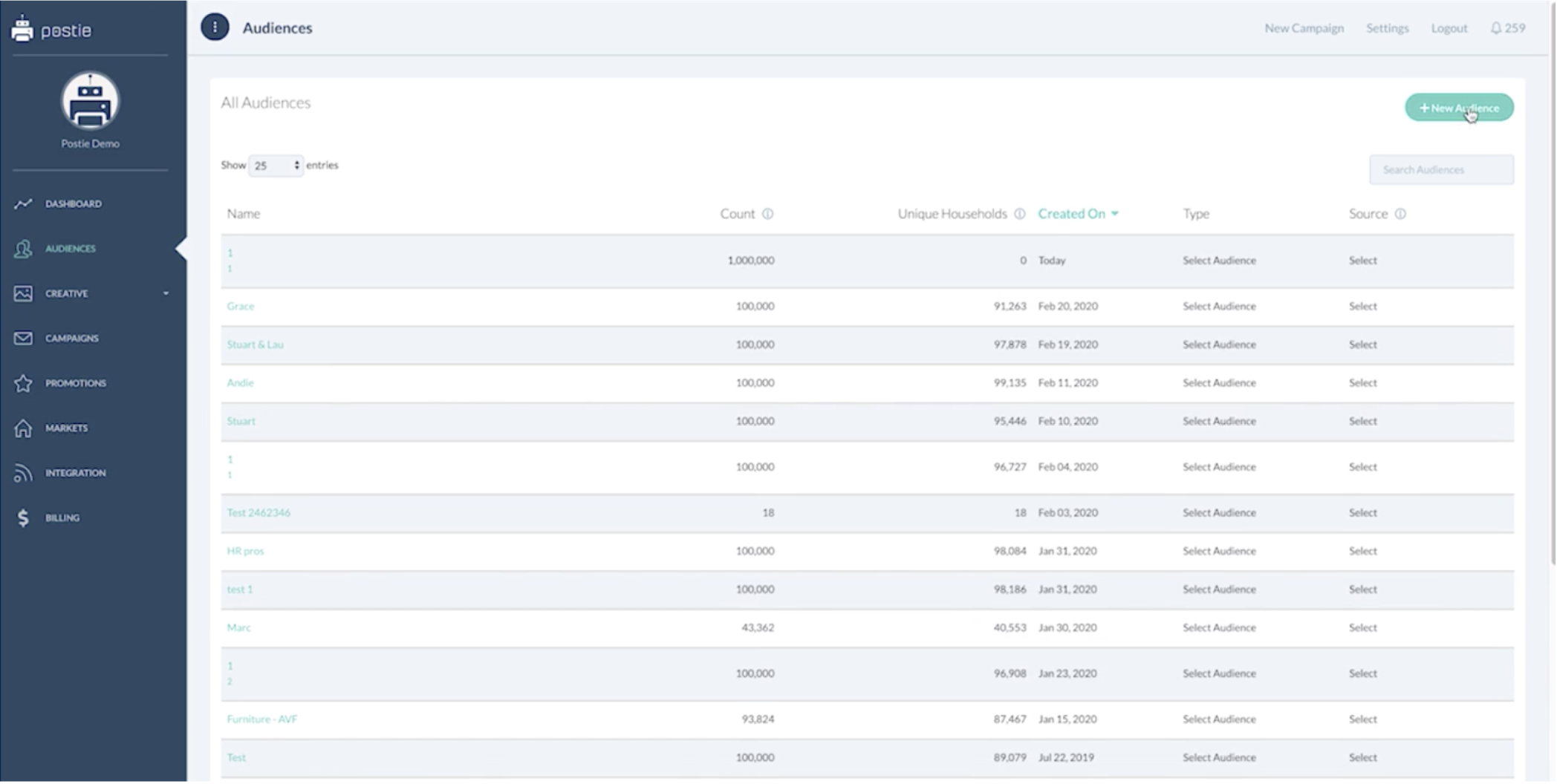
Task: Click the Search Audiences field
Action: [1440, 170]
